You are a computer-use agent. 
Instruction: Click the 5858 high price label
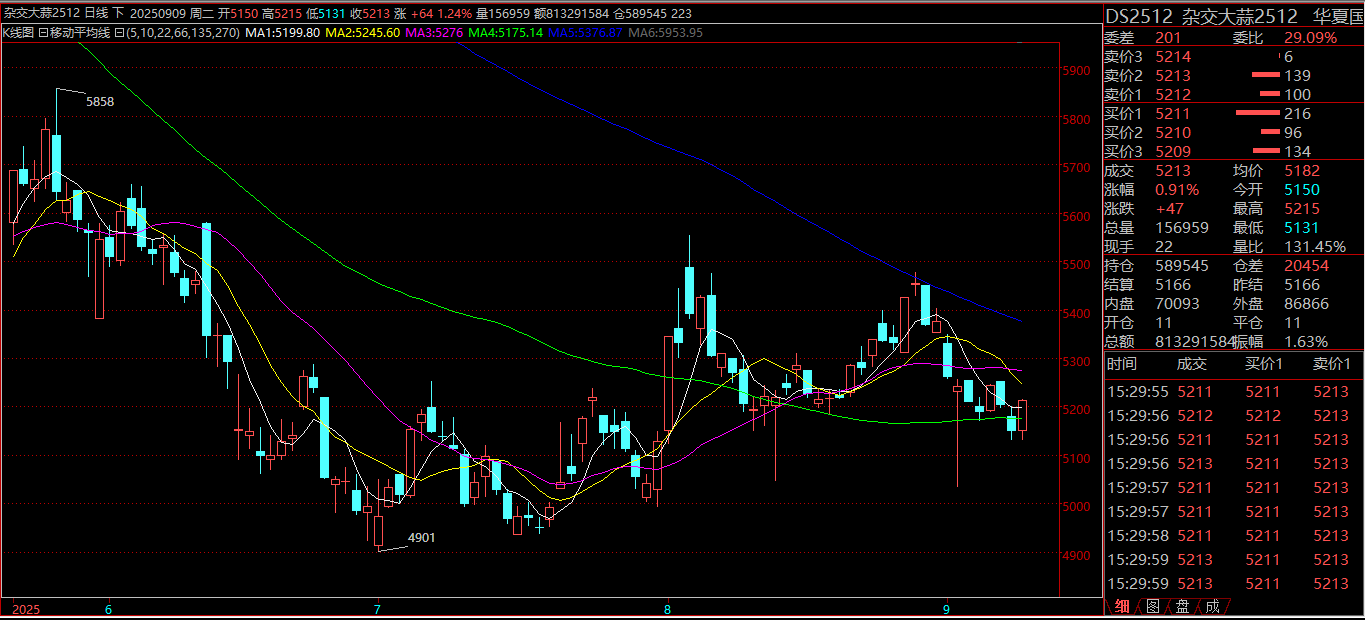pos(100,102)
